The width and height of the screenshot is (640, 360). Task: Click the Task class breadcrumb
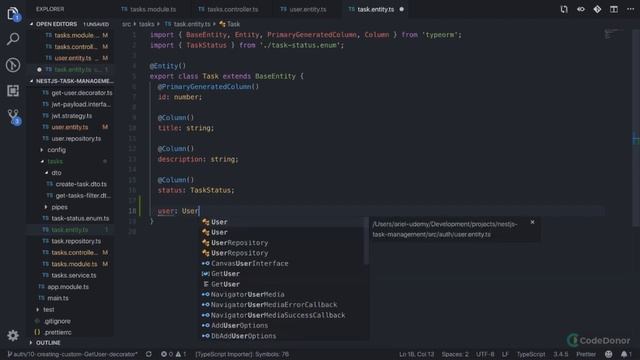tap(229, 24)
